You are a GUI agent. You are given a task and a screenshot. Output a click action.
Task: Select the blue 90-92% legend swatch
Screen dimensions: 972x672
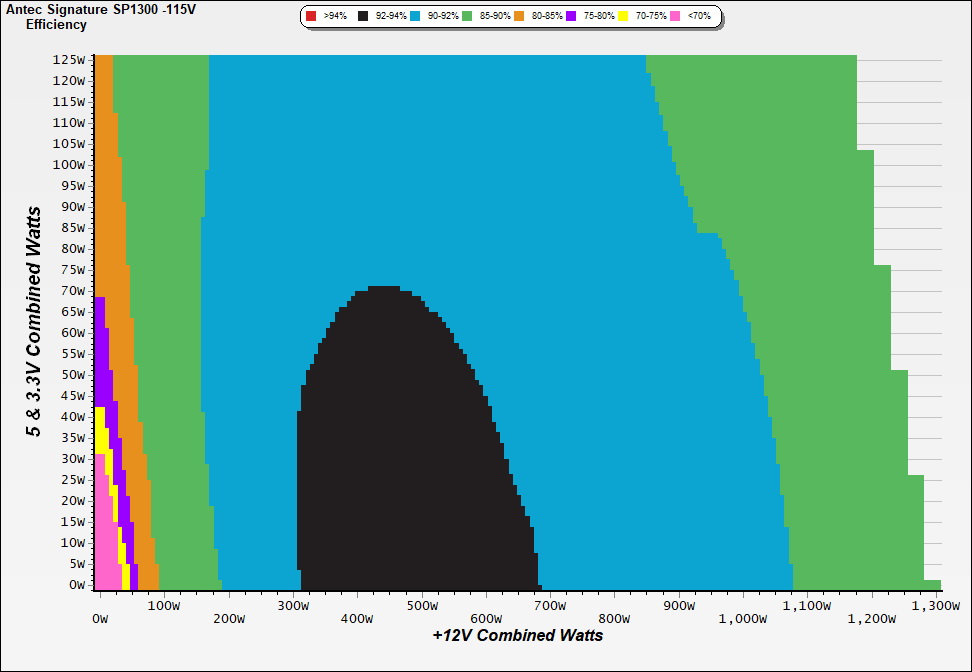(x=414, y=17)
